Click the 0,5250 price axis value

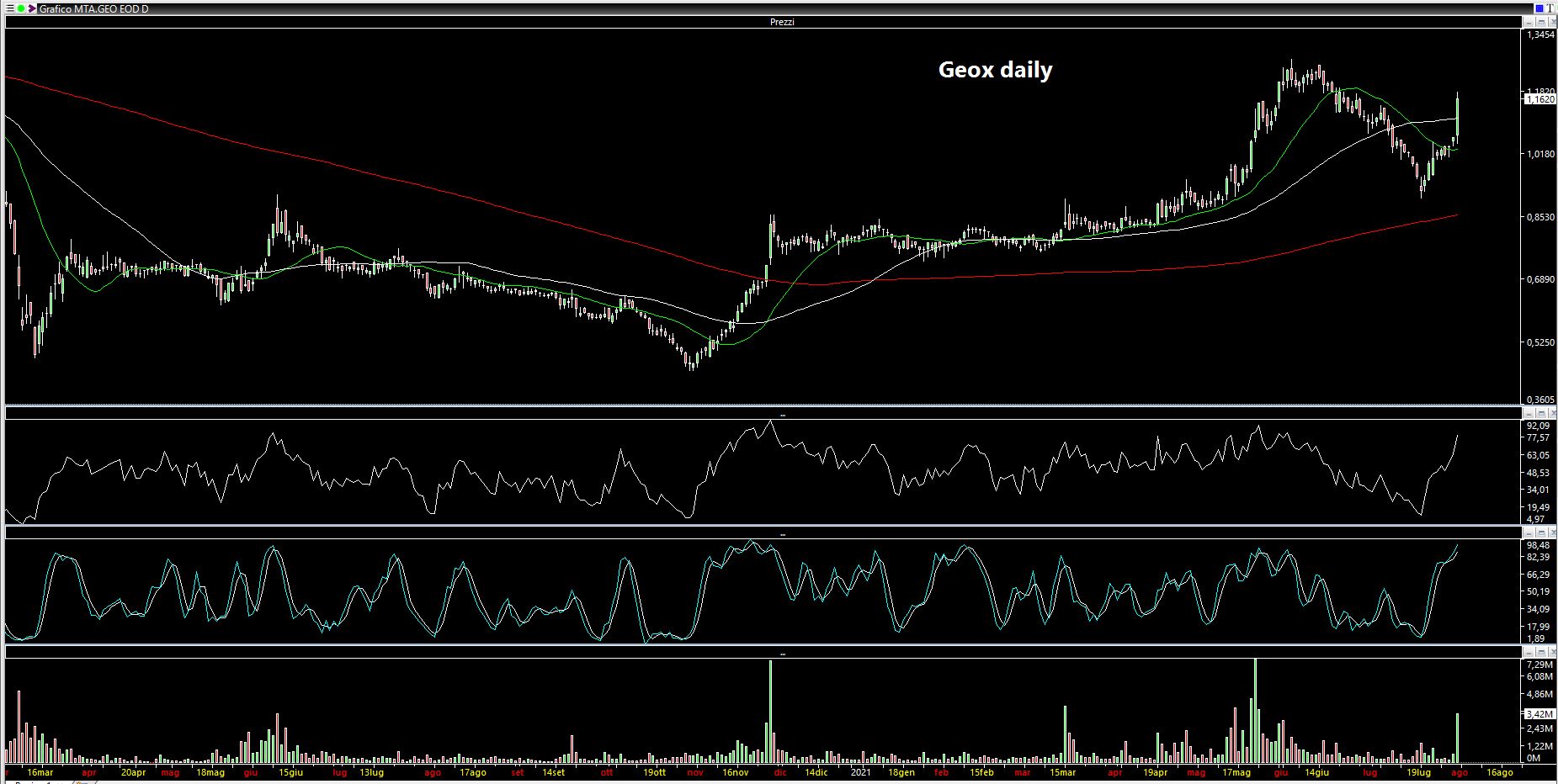pos(1540,342)
